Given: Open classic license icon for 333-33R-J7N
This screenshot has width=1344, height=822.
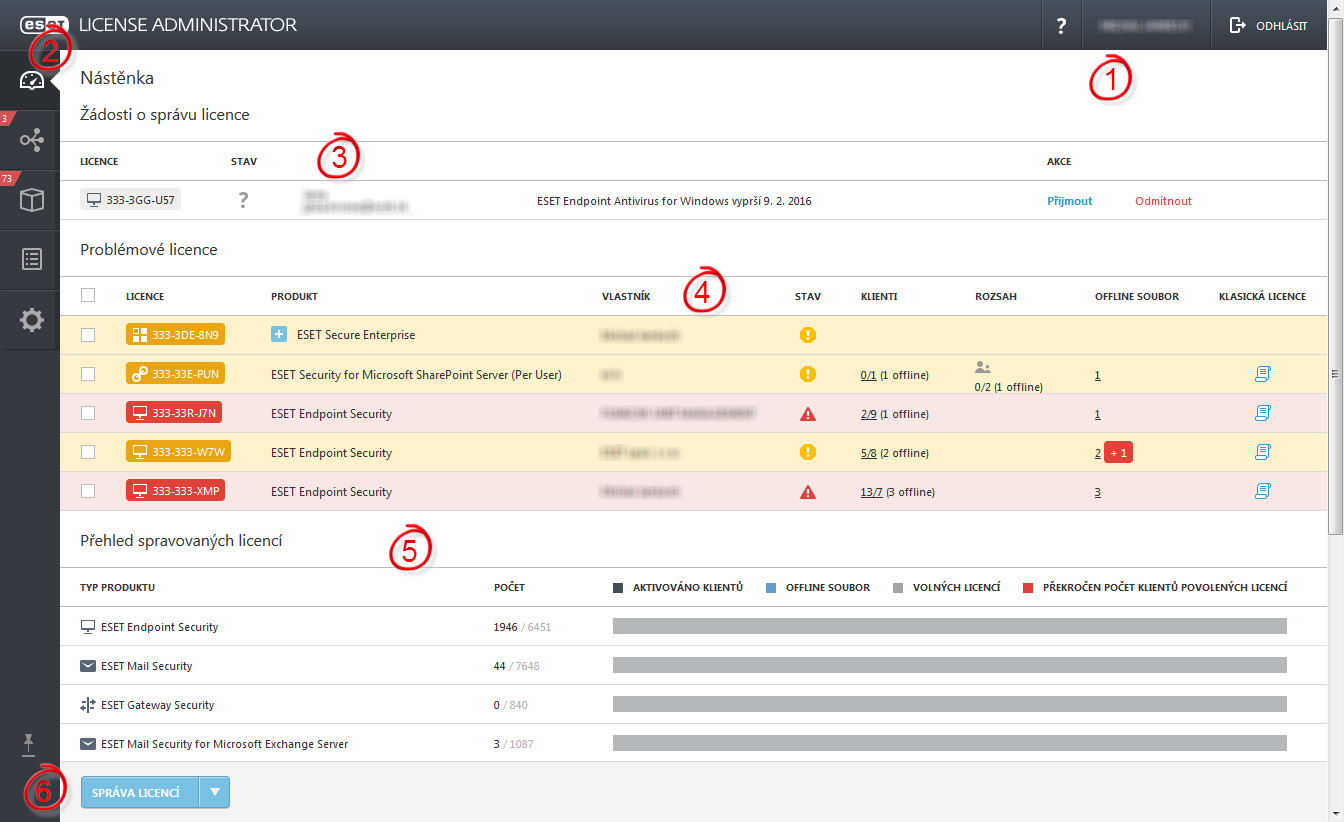Looking at the screenshot, I should pyautogui.click(x=1262, y=413).
